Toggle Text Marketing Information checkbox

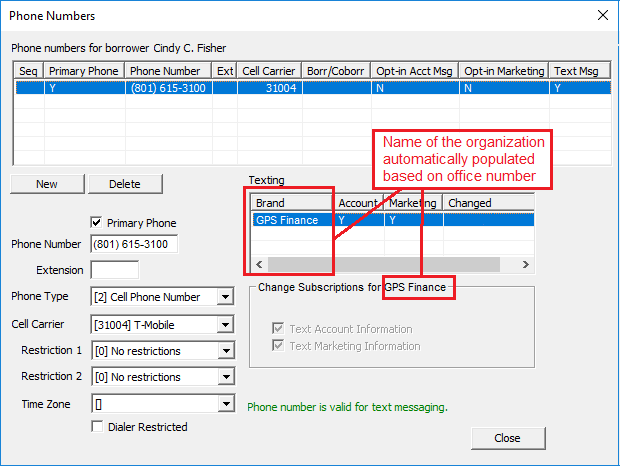pyautogui.click(x=279, y=346)
